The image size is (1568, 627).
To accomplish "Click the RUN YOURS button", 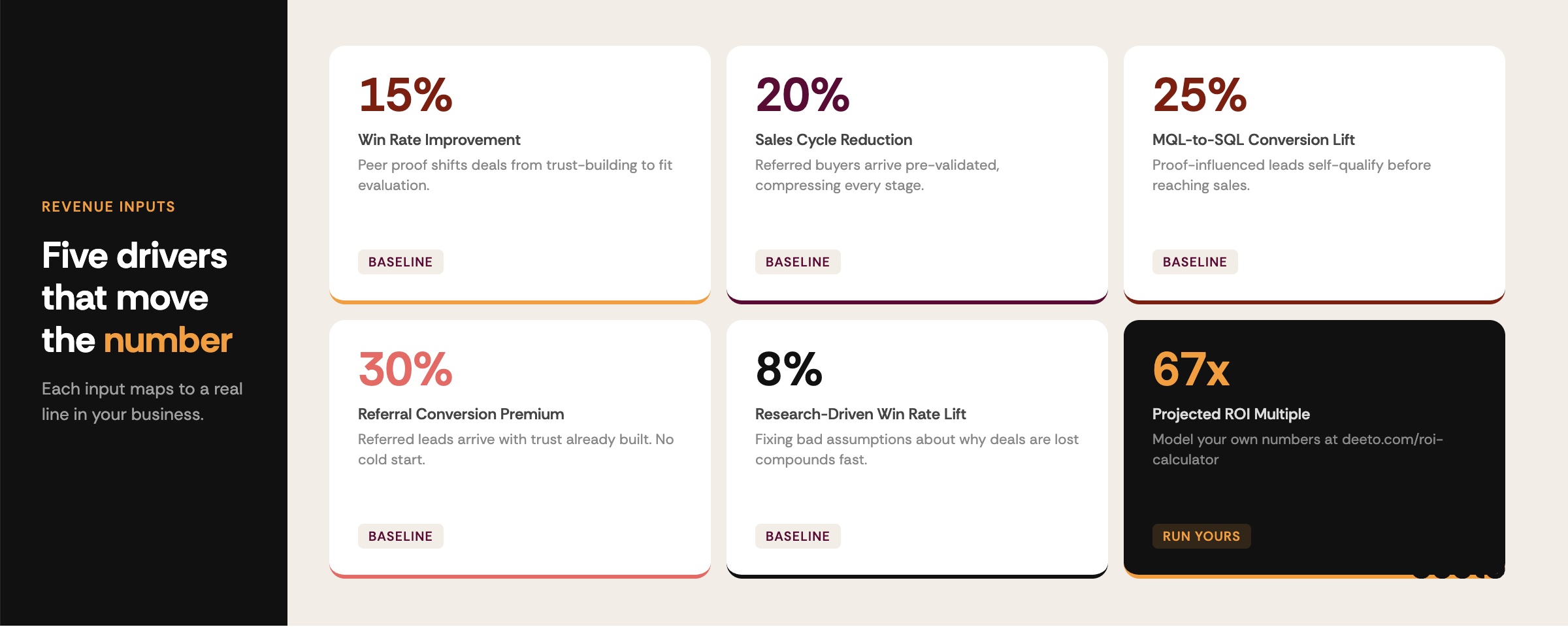I will pyautogui.click(x=1201, y=536).
